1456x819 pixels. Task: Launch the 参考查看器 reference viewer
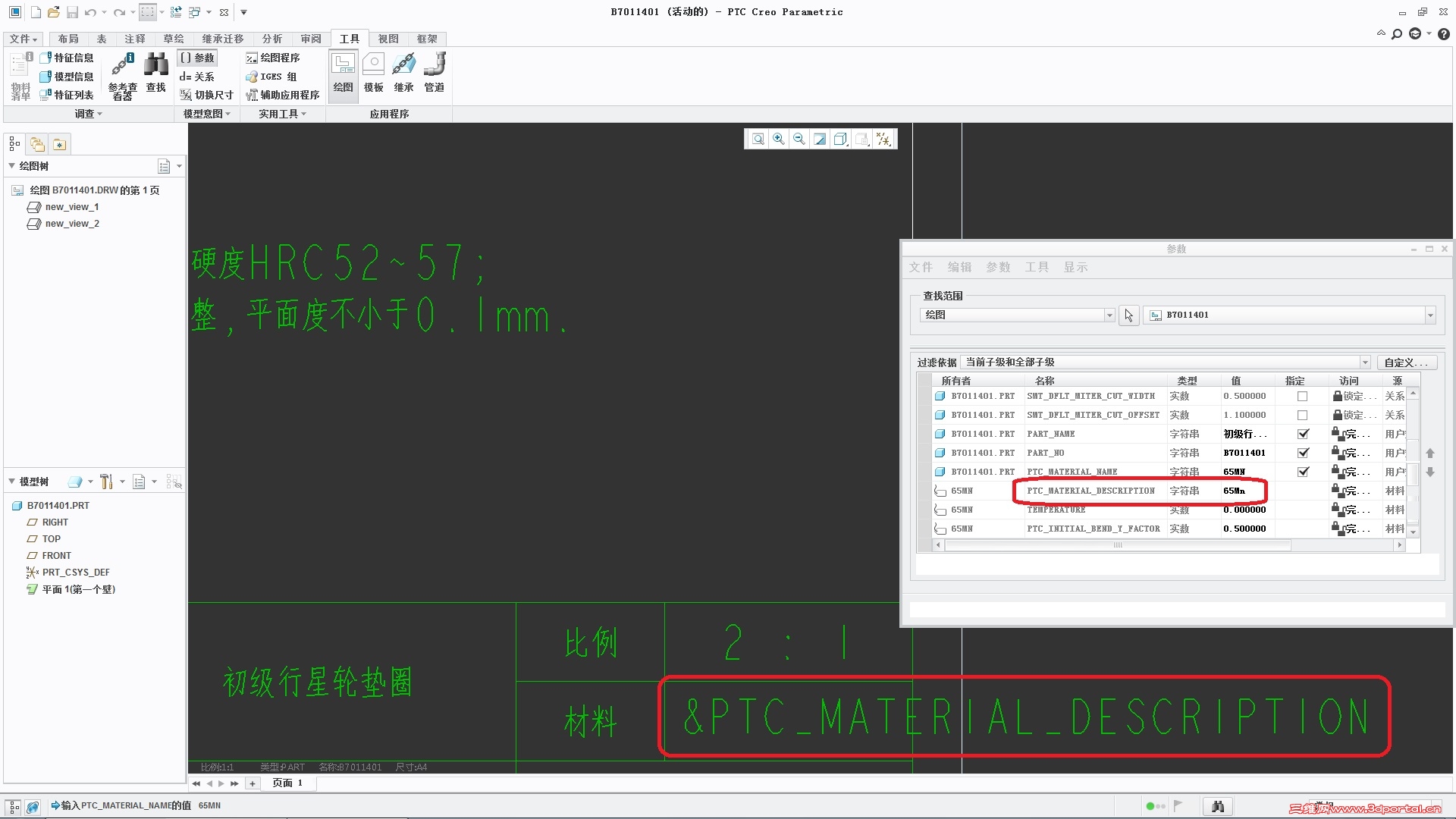(x=122, y=76)
